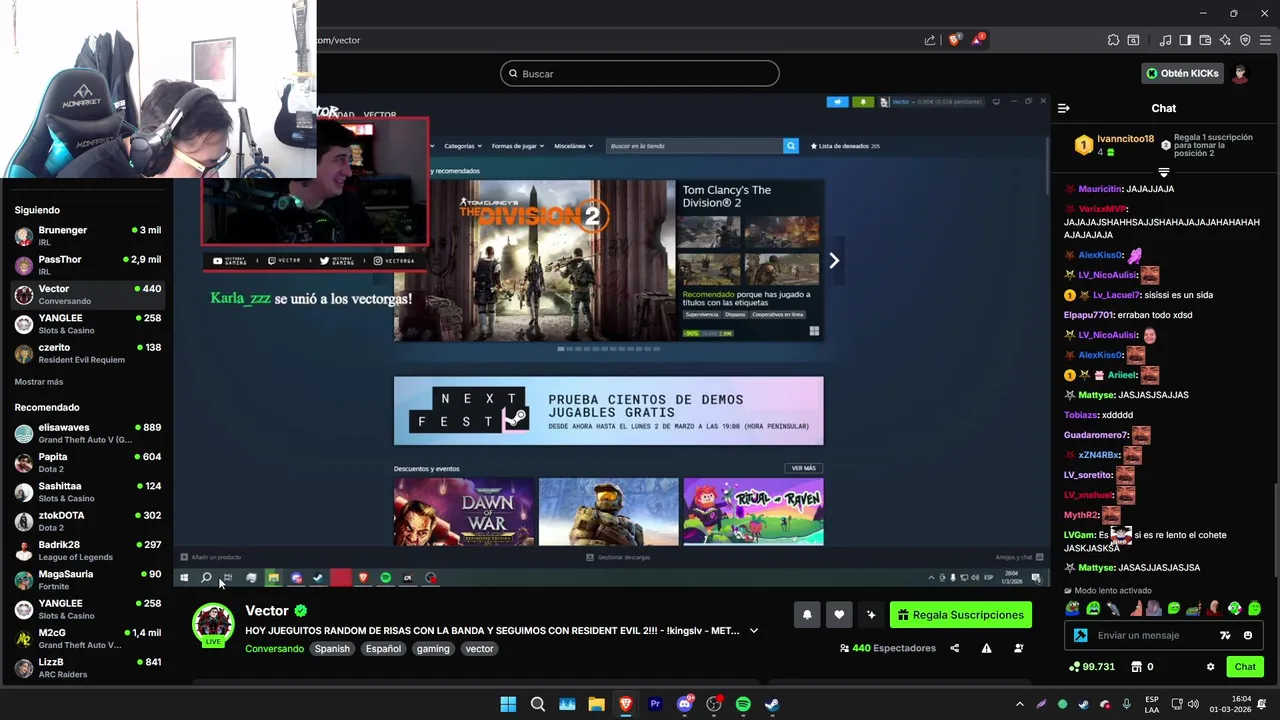Viewport: 1280px width, 720px height.
Task: Open Steam from the taskbar
Action: tap(772, 704)
